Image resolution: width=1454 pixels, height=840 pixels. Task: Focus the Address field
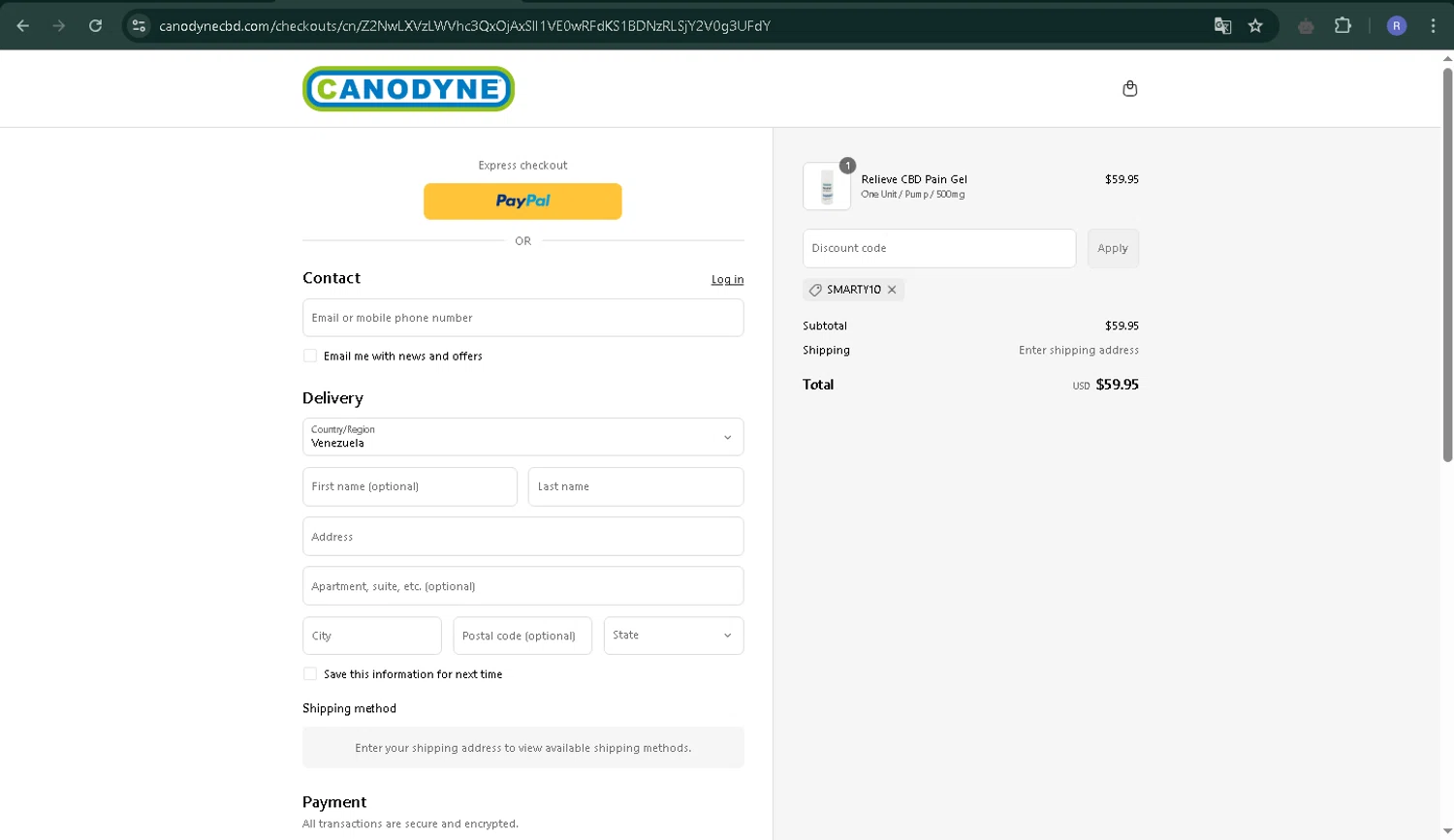pos(523,537)
